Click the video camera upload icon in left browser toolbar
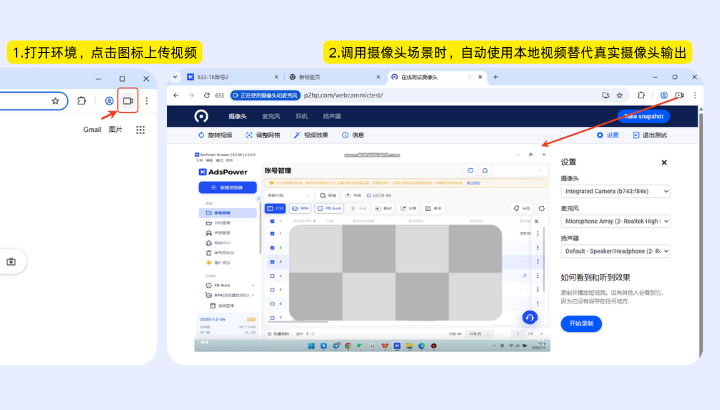This screenshot has height=410, width=720. click(x=128, y=101)
